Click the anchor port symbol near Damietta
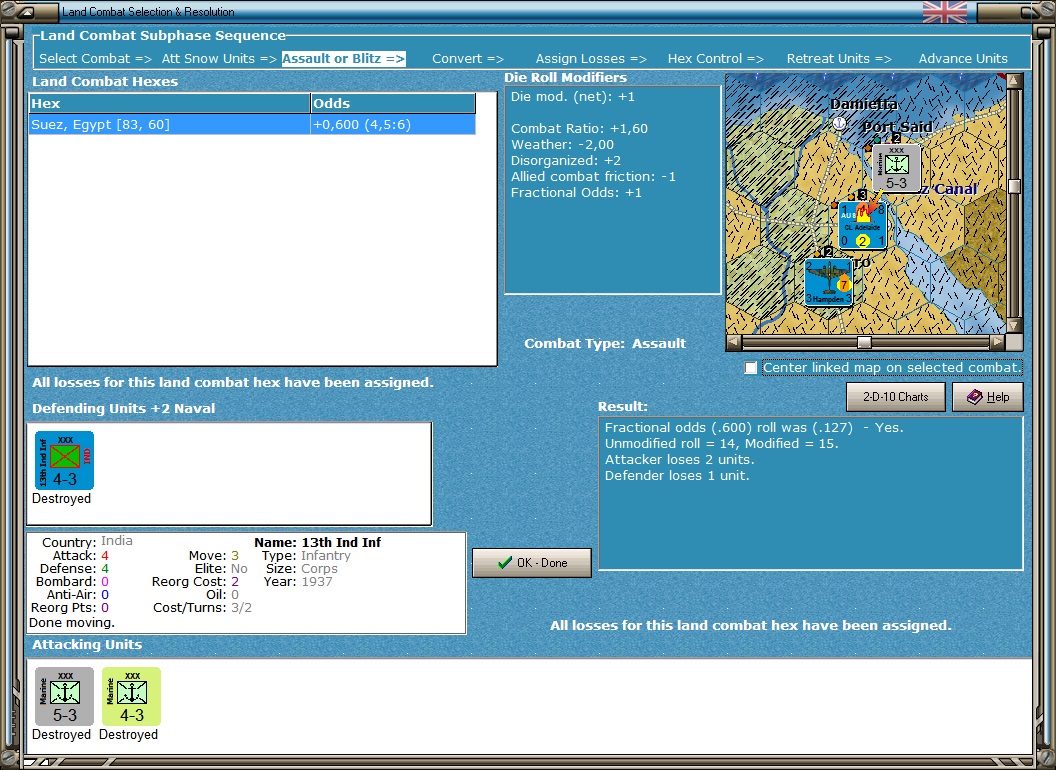 839,123
